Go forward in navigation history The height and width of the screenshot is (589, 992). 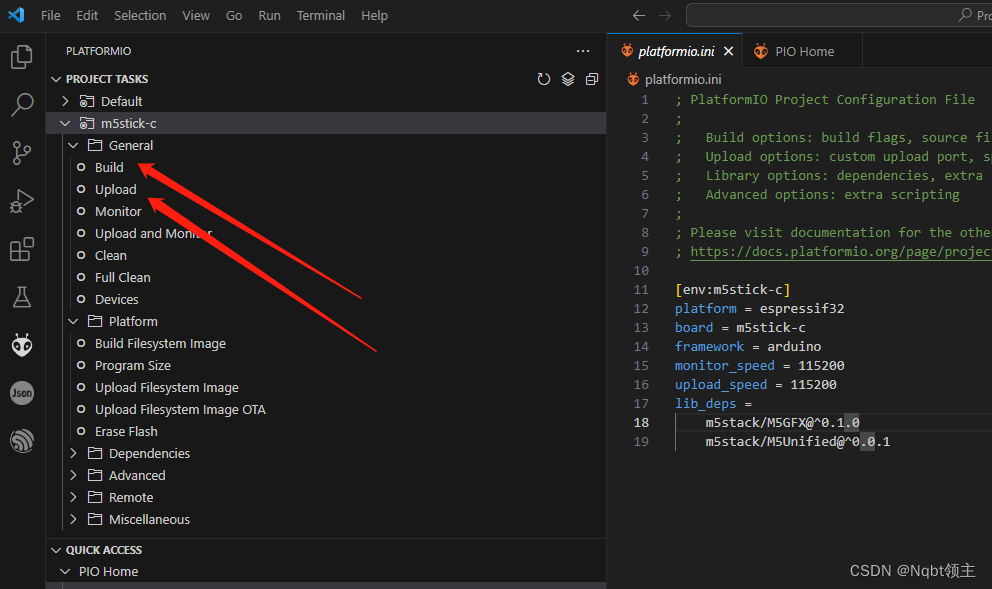[665, 15]
